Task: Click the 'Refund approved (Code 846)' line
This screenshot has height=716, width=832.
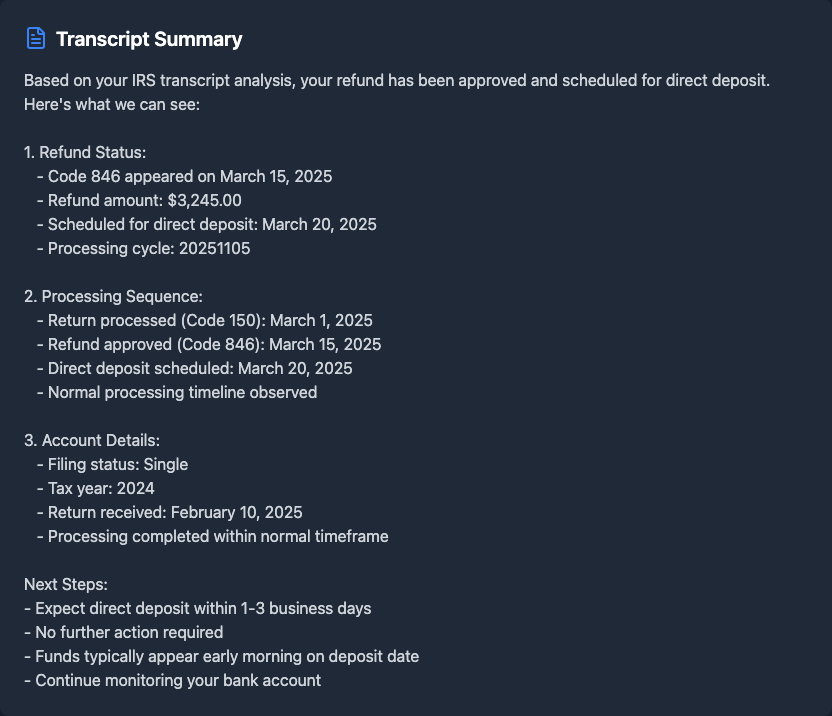Action: 214,344
